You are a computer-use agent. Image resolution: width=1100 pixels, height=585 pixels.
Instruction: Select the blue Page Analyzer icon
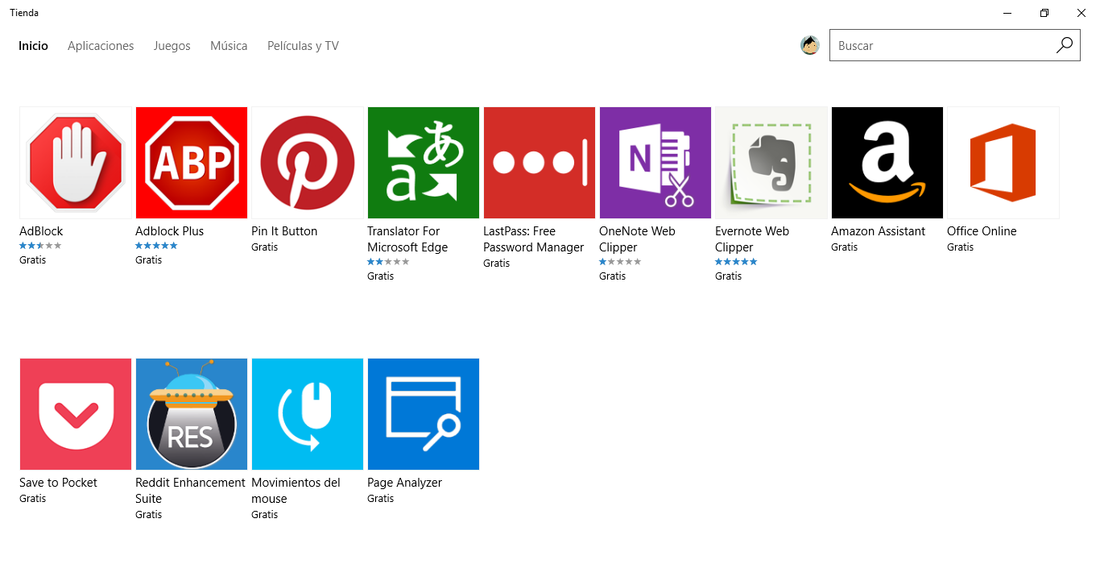coord(423,414)
